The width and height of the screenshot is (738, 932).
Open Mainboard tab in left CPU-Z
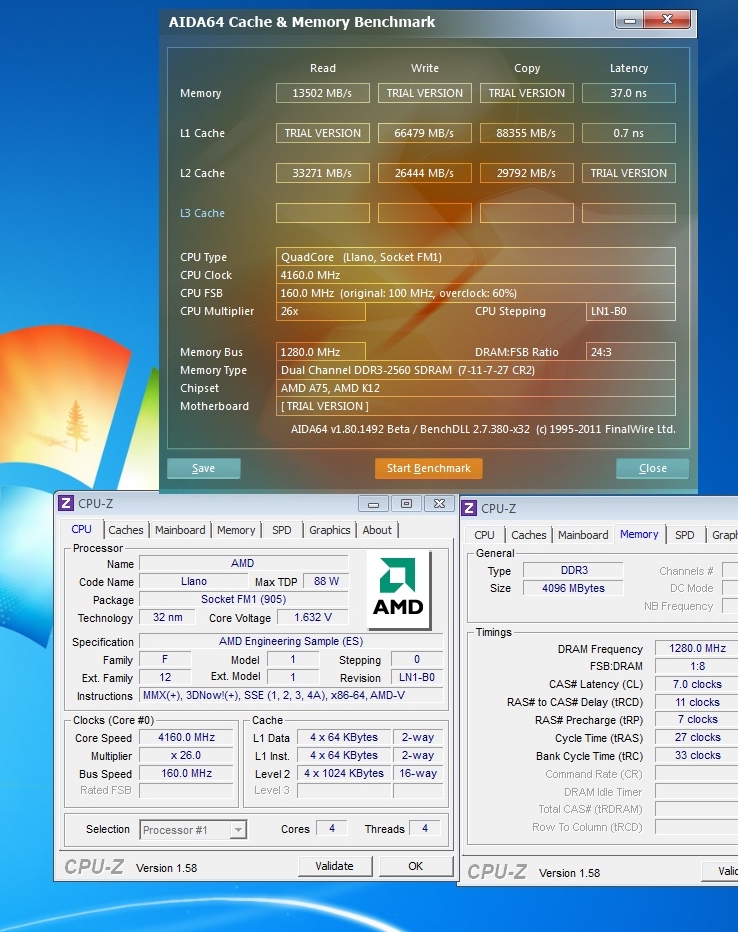pos(180,530)
